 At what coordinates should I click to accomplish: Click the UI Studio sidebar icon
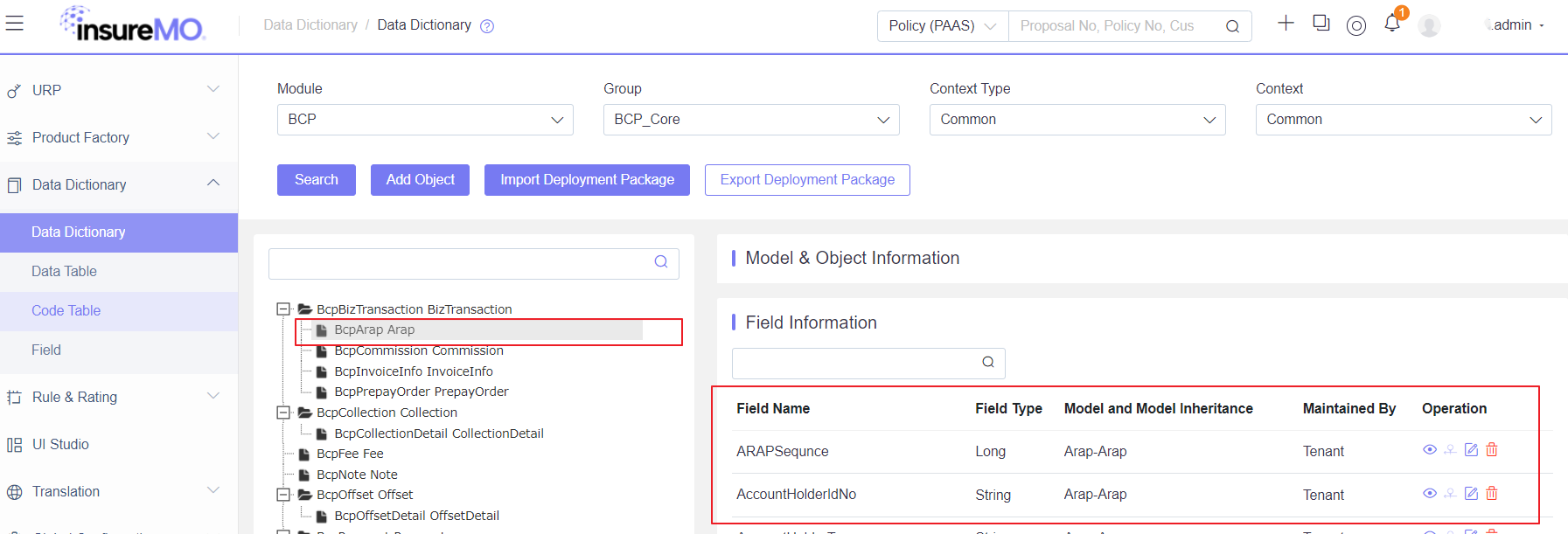pos(14,445)
